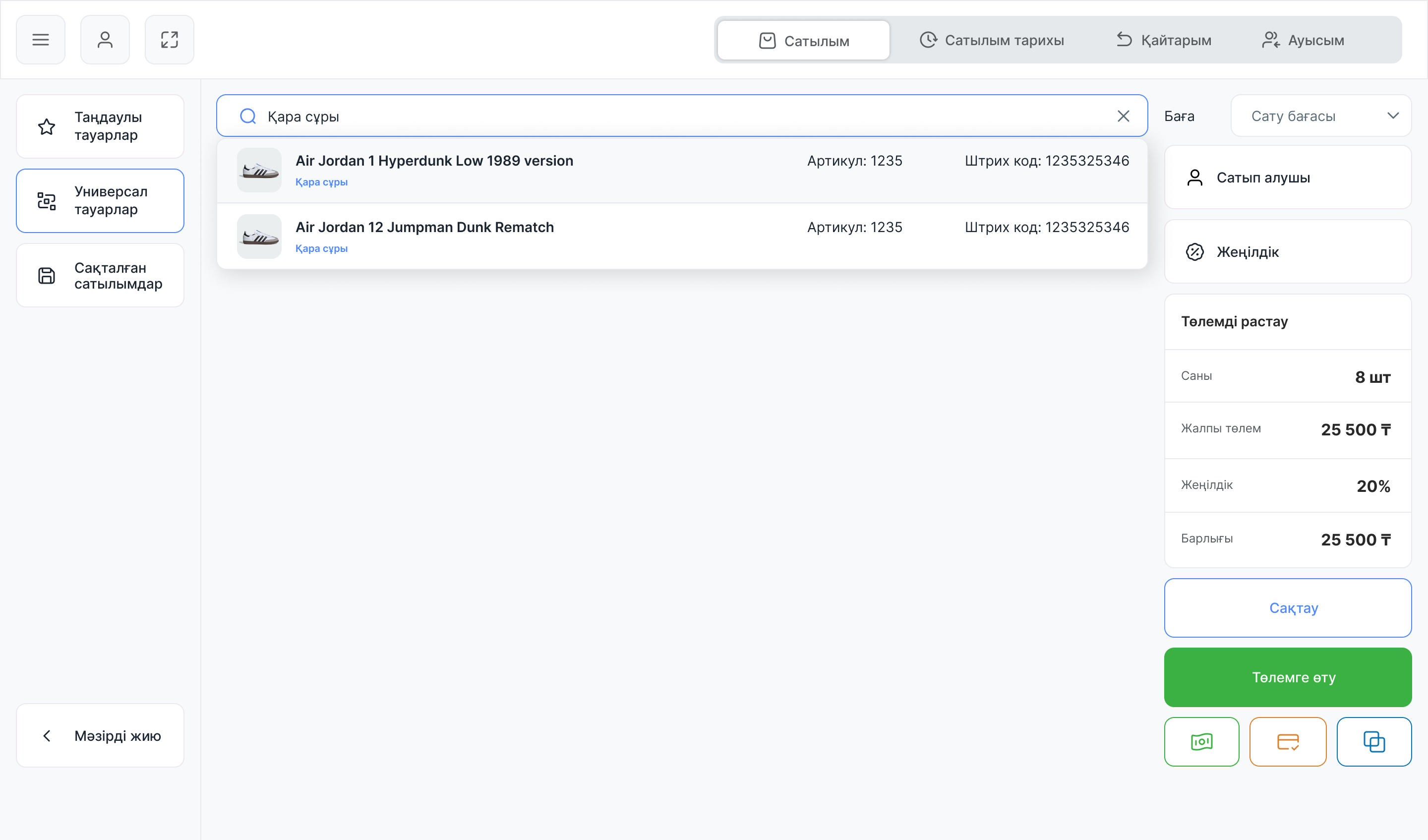Switch to the Сатылым tab

pyautogui.click(x=804, y=40)
